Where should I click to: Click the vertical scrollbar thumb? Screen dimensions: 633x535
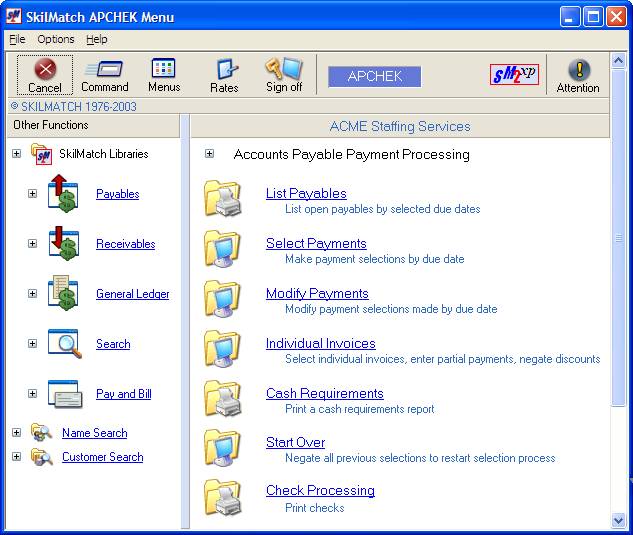coord(618,238)
